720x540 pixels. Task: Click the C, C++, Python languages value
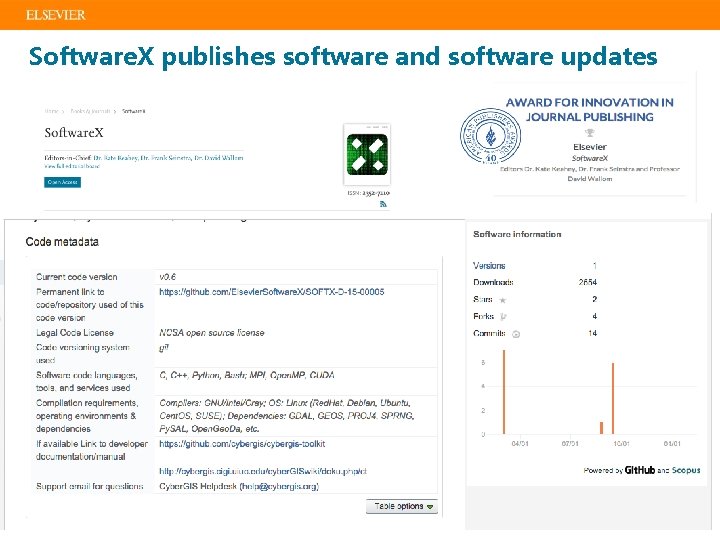(x=247, y=375)
